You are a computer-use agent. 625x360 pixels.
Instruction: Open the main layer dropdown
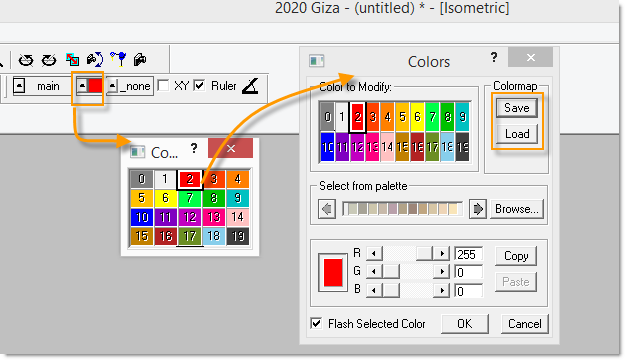click(x=19, y=86)
